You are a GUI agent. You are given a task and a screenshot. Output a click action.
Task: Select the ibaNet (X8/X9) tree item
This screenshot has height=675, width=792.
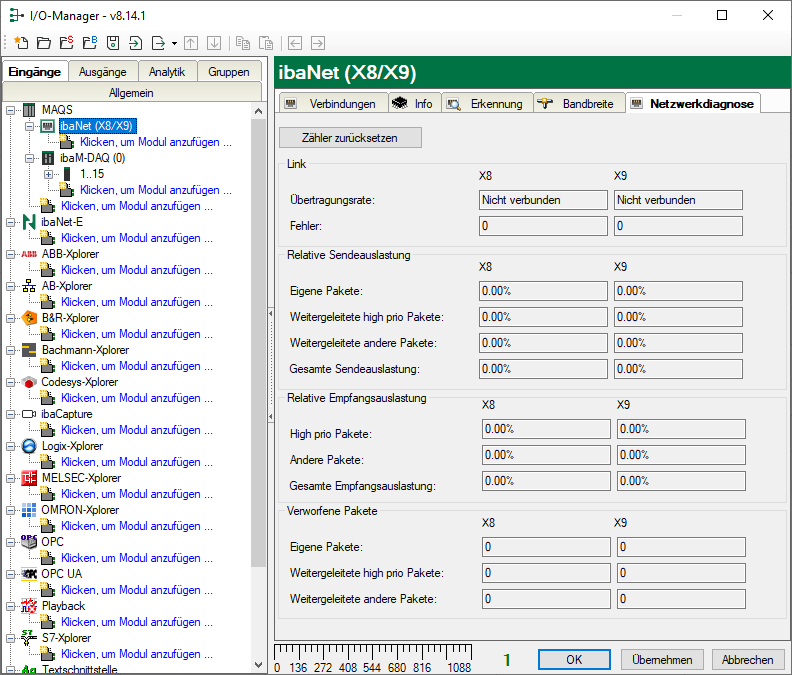(96, 126)
